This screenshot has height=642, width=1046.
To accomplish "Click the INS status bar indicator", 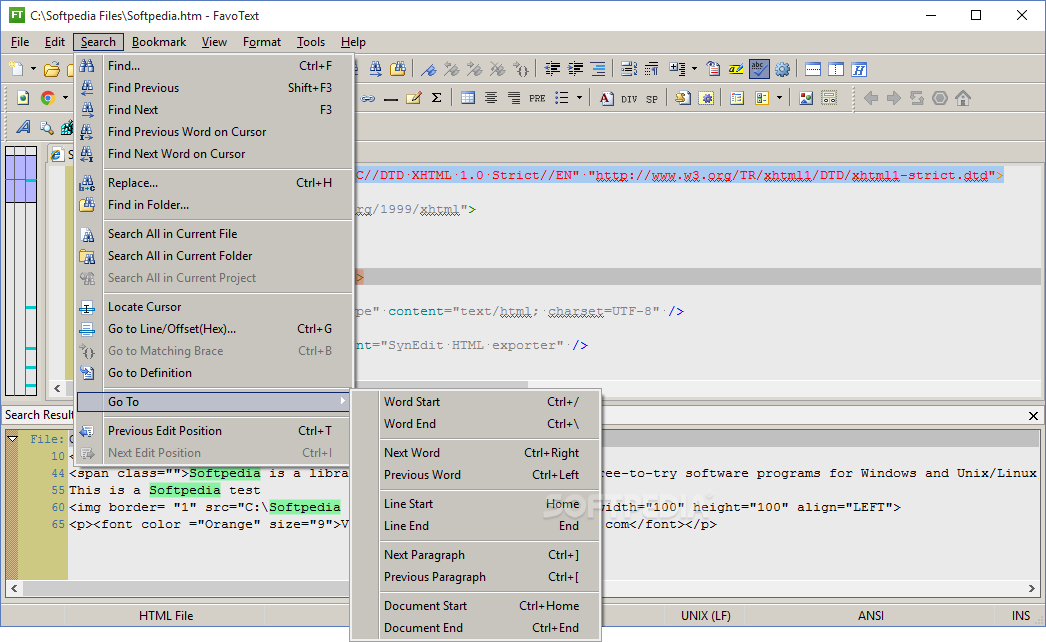I will (1021, 615).
